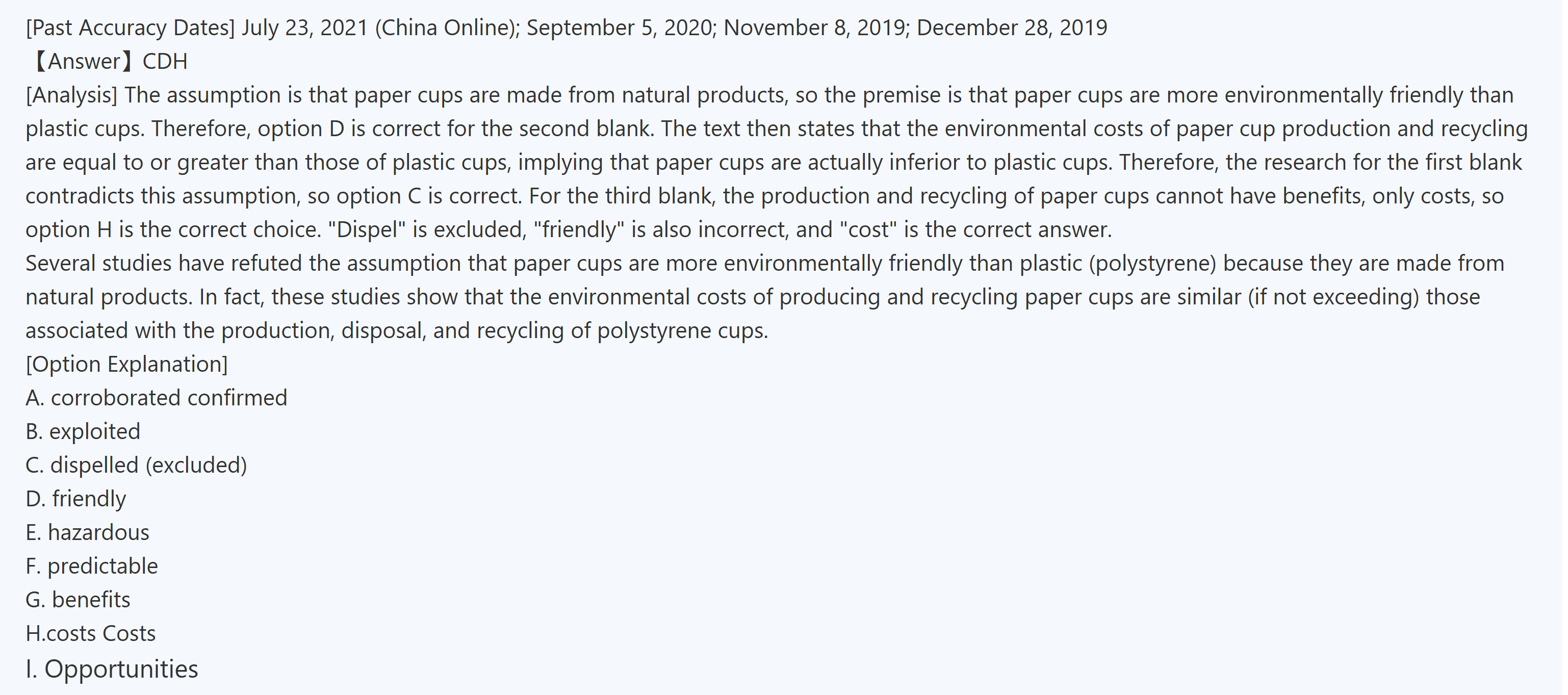Screen dimensions: 1568x695
Task: Click option I Opportunities
Action: pyautogui.click(x=111, y=669)
